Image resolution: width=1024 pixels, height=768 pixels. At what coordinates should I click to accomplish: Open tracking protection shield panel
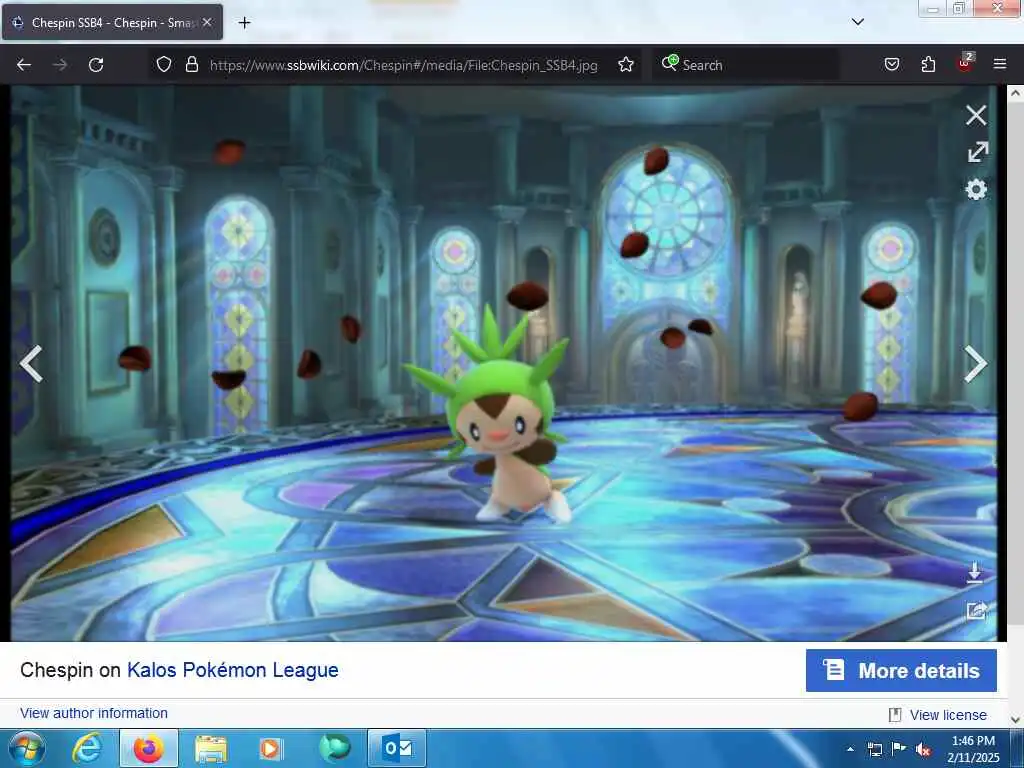pyautogui.click(x=164, y=65)
